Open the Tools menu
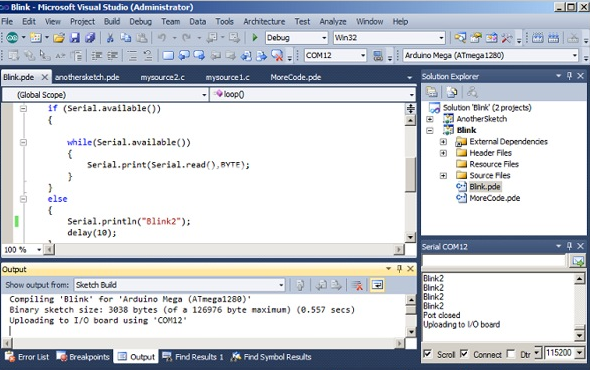590x370 pixels. click(x=224, y=21)
